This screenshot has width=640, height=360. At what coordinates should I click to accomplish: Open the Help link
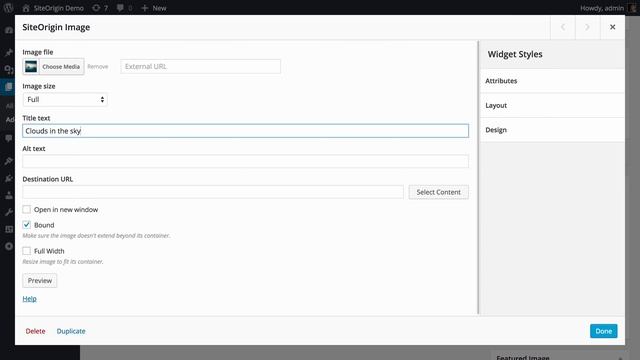tap(29, 299)
